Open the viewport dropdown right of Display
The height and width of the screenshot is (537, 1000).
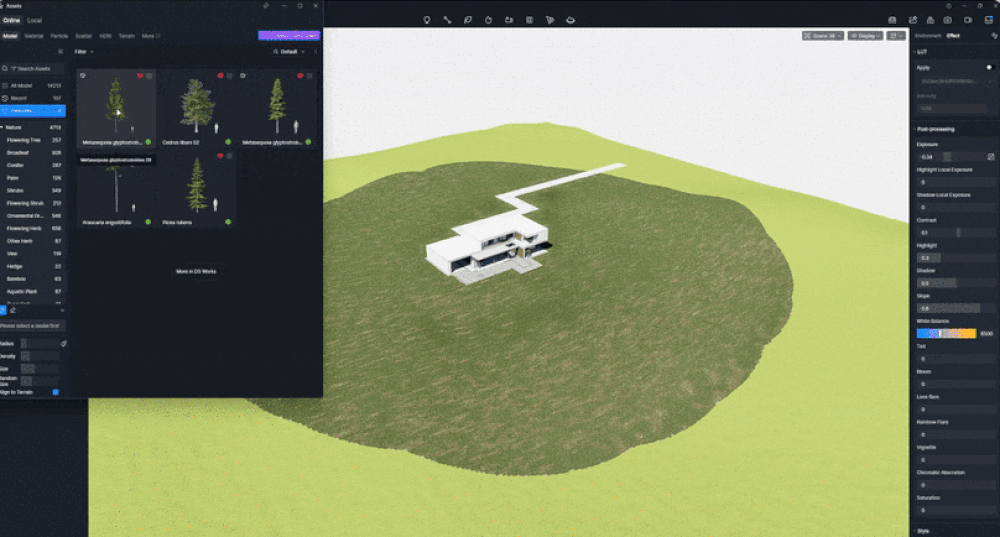896,36
